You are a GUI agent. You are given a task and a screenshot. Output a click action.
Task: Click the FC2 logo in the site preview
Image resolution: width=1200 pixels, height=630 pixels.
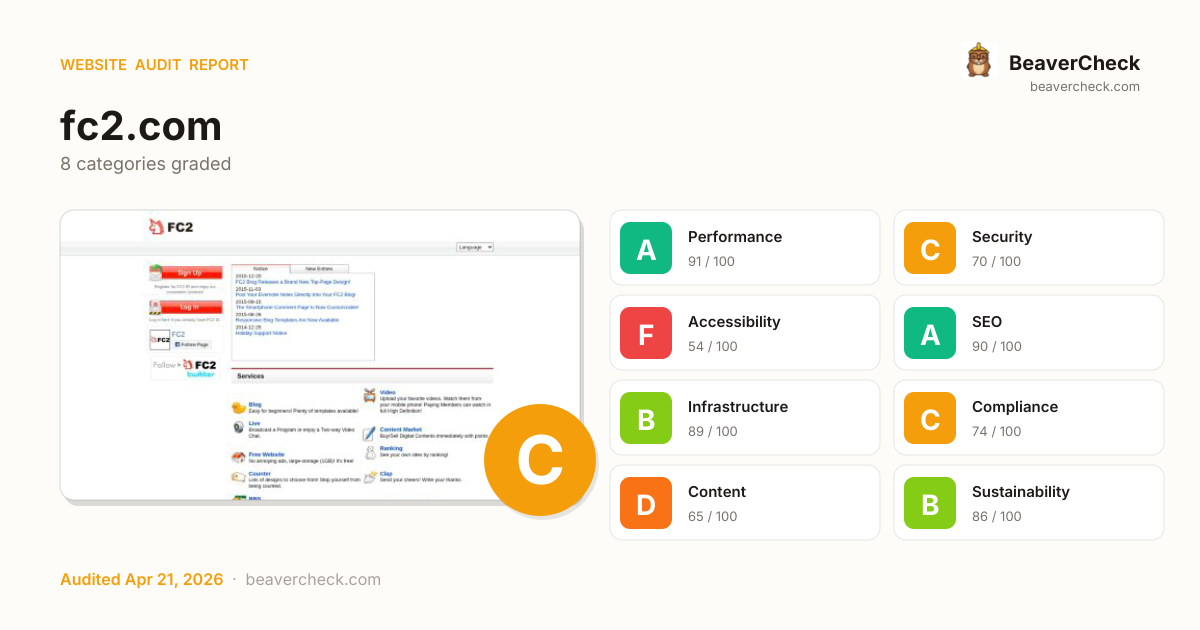click(171, 227)
